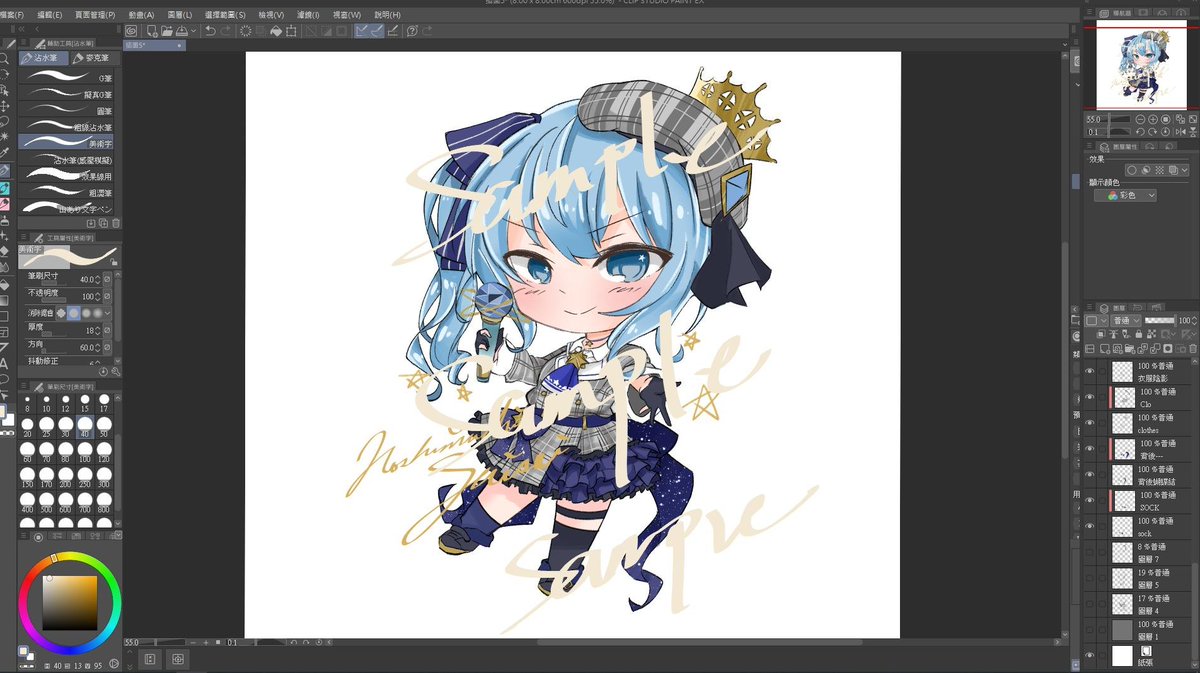
Task: Choose the 效果線用 brush preset
Action: click(x=66, y=176)
